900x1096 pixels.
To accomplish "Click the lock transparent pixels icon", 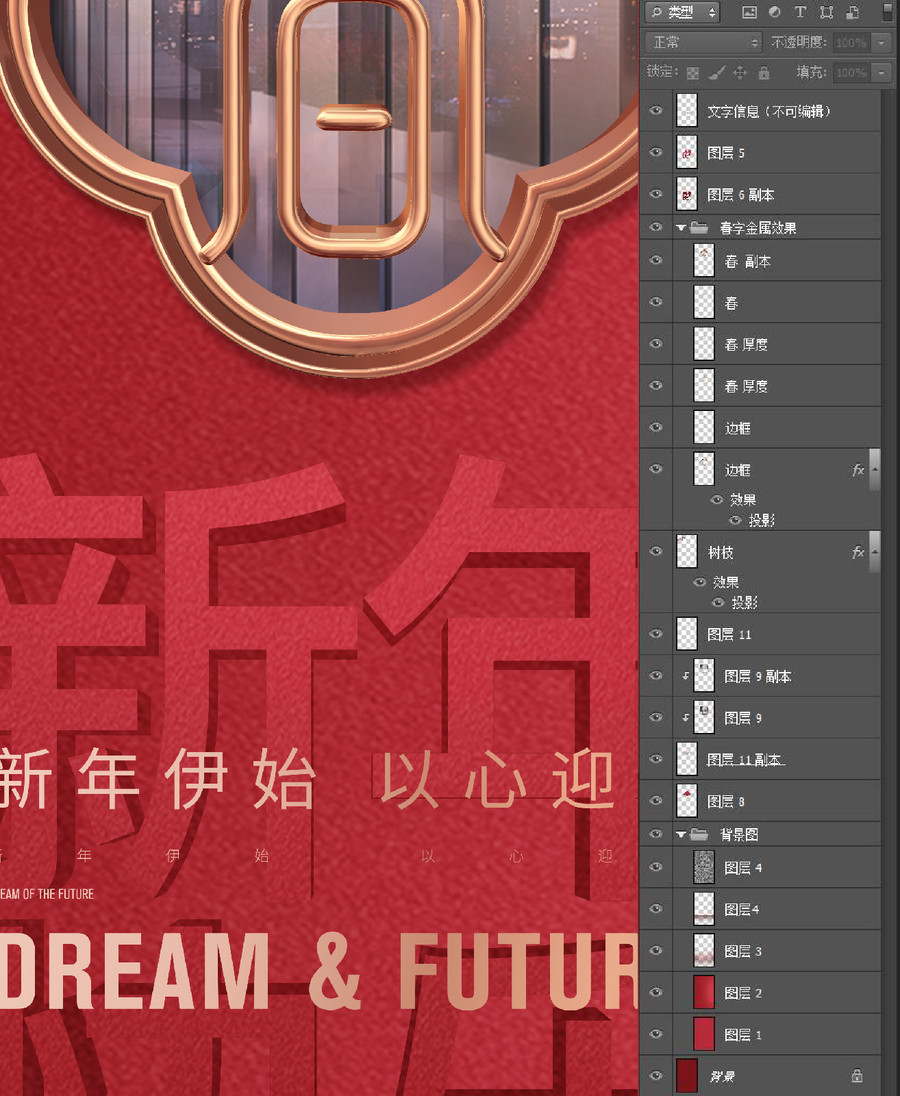I will pyautogui.click(x=692, y=73).
